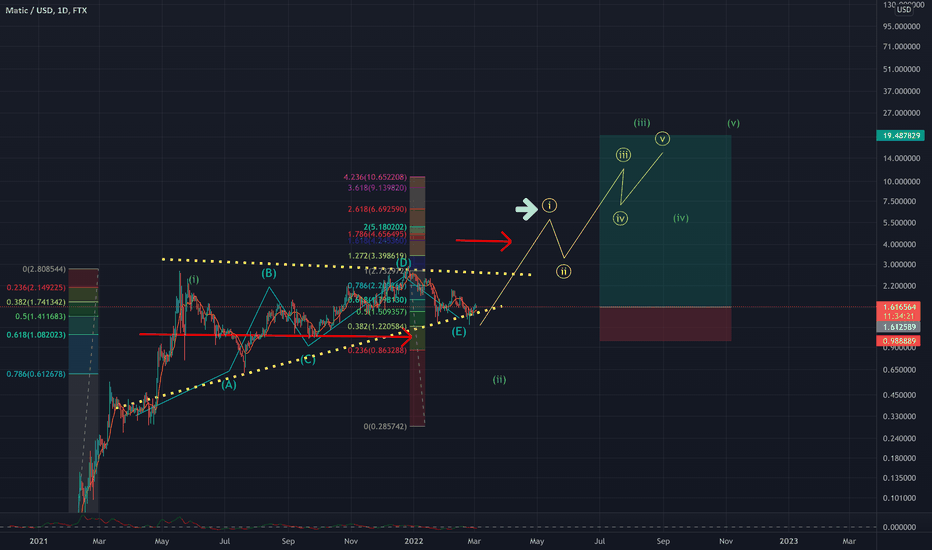932x550 pixels.
Task: Click the 14.000000 price axis label
Action: 901,158
